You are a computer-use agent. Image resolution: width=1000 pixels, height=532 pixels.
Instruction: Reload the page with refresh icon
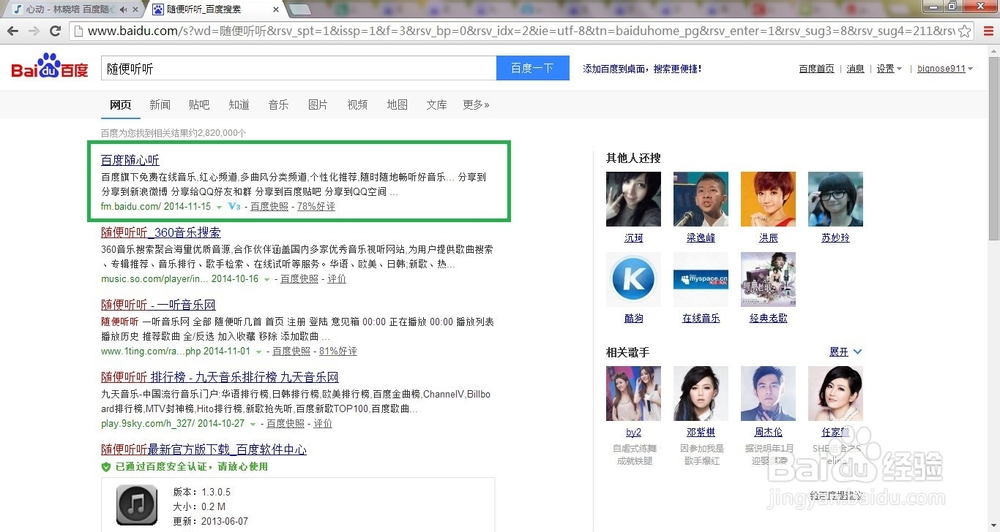pos(55,31)
